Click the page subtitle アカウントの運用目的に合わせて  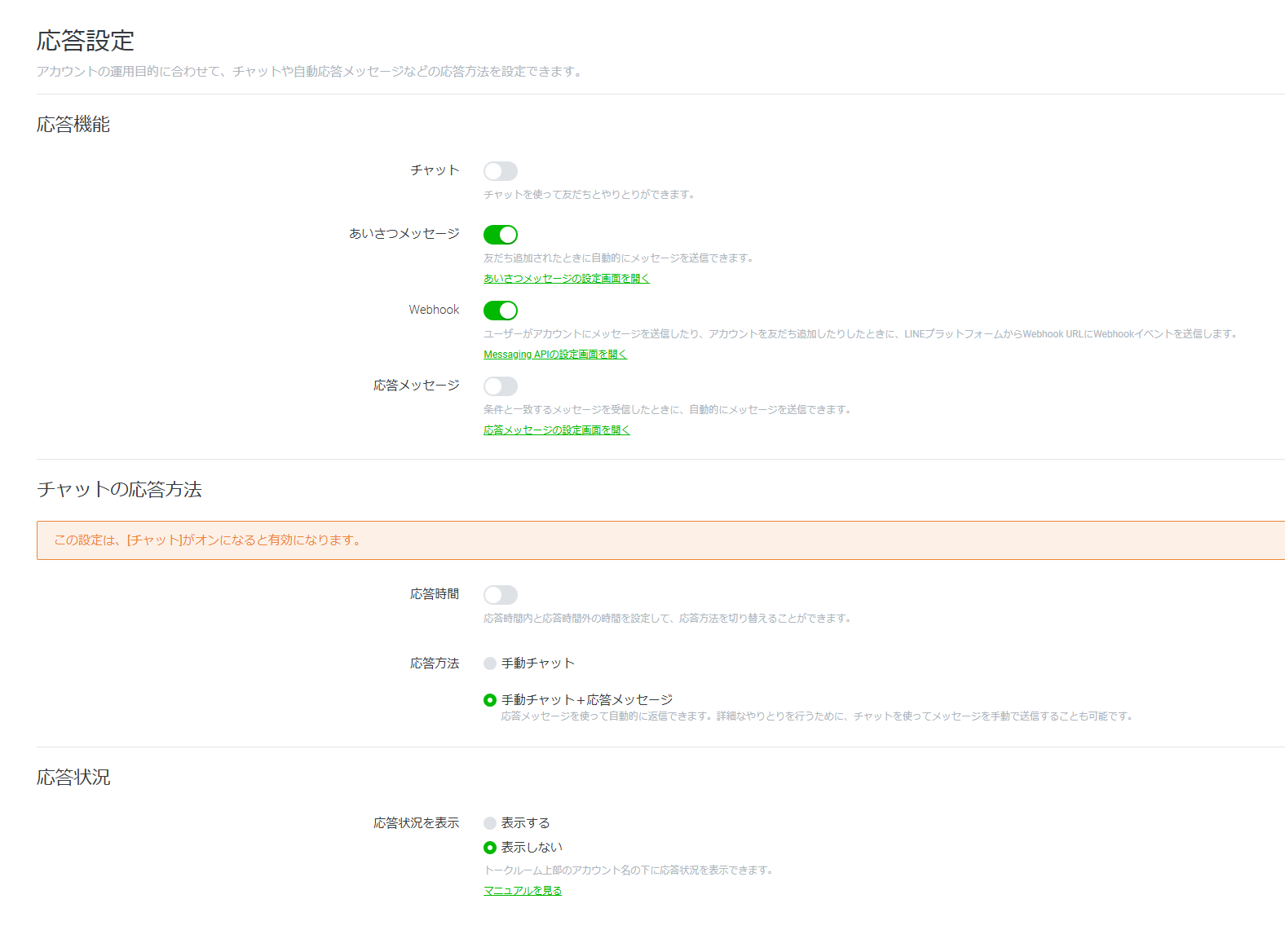(x=310, y=72)
